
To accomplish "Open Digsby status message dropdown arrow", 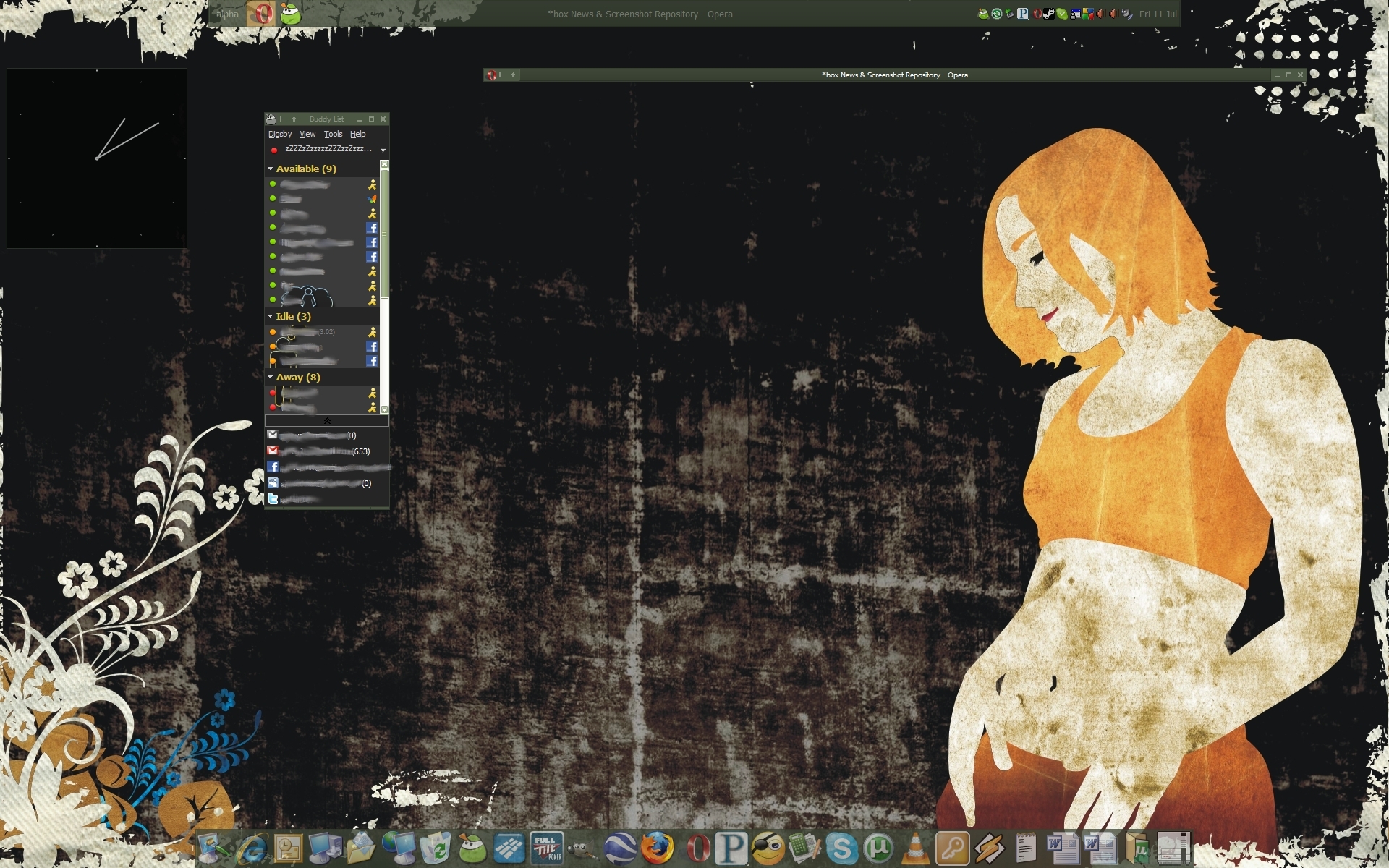I will (383, 150).
